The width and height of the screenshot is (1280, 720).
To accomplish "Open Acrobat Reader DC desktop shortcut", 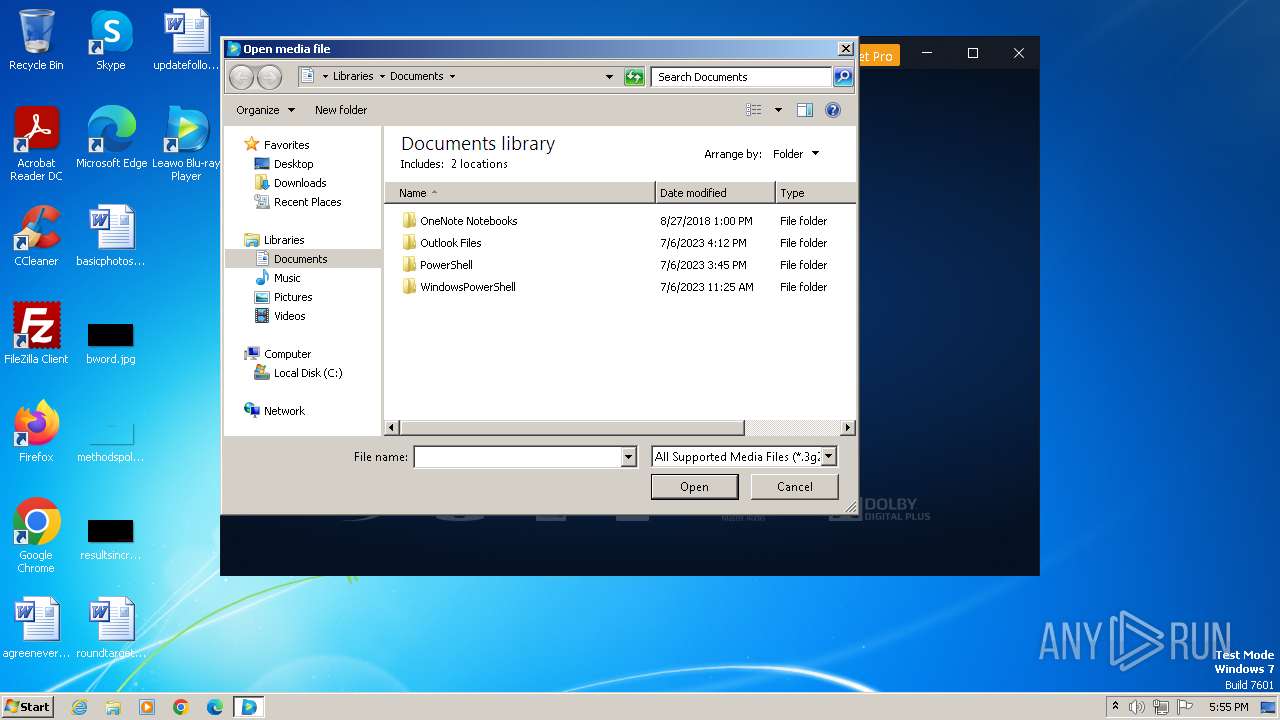I will (36, 144).
